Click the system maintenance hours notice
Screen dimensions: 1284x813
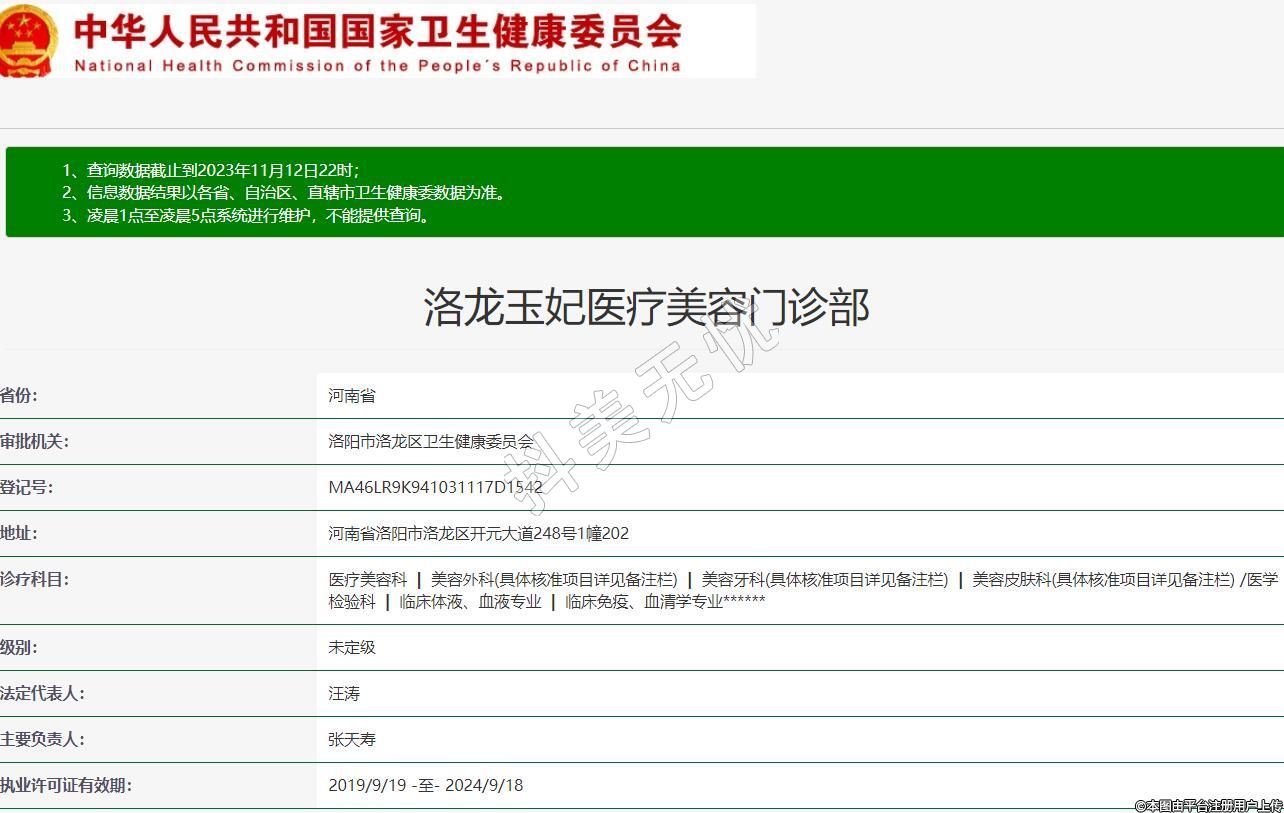pos(248,215)
